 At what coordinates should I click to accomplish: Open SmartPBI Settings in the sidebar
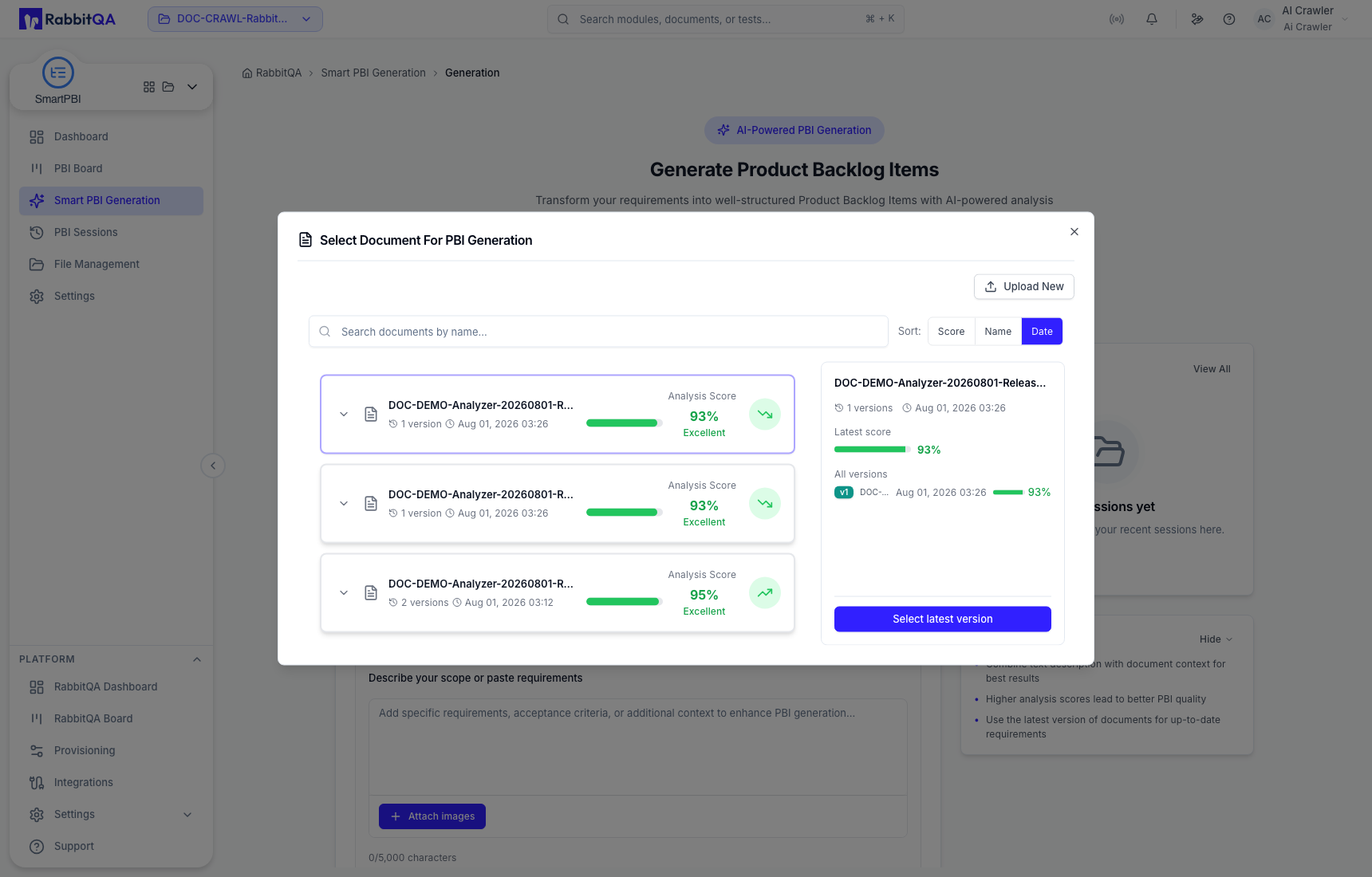tap(111, 297)
